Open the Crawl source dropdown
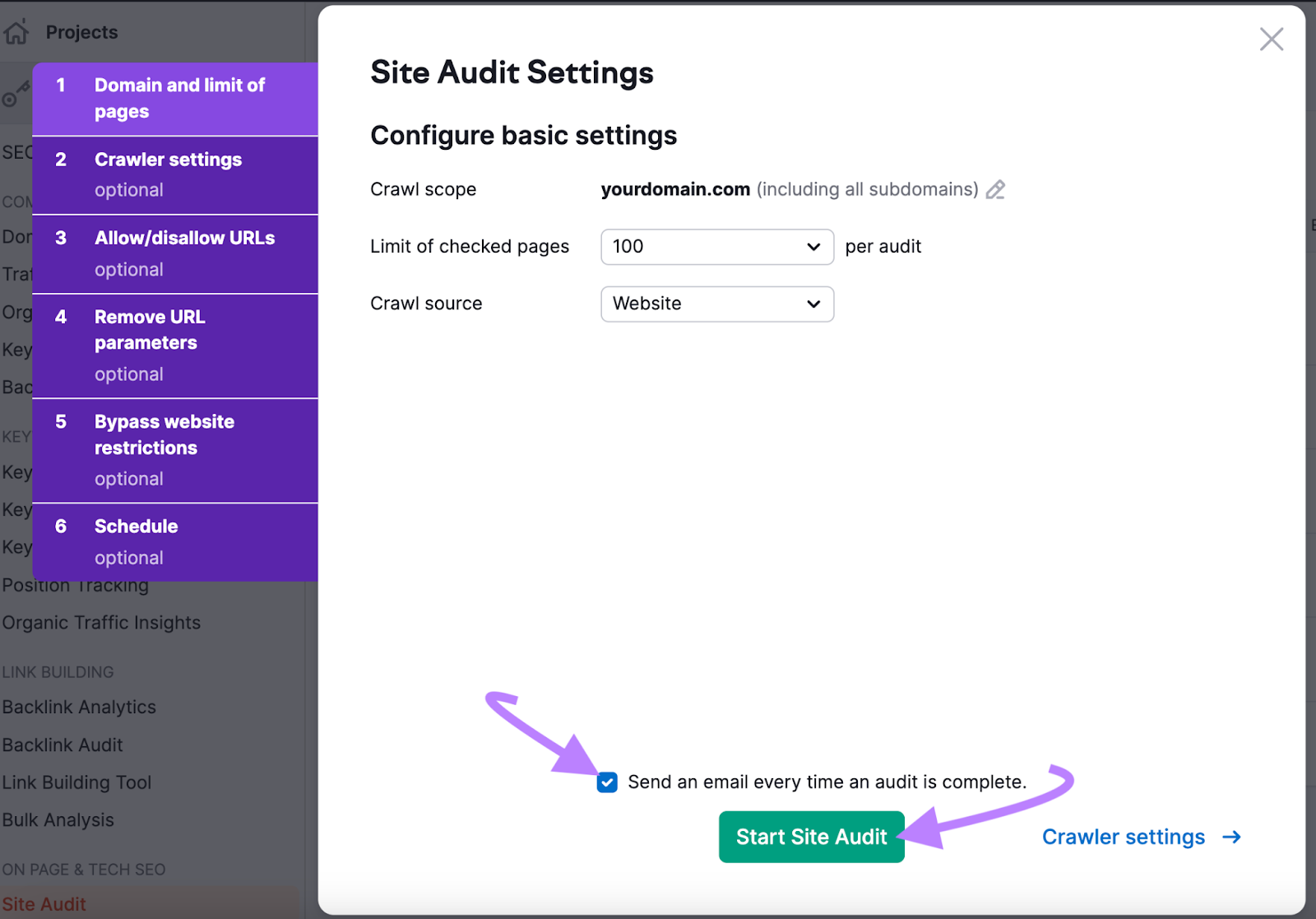Image resolution: width=1316 pixels, height=919 pixels. tap(716, 304)
